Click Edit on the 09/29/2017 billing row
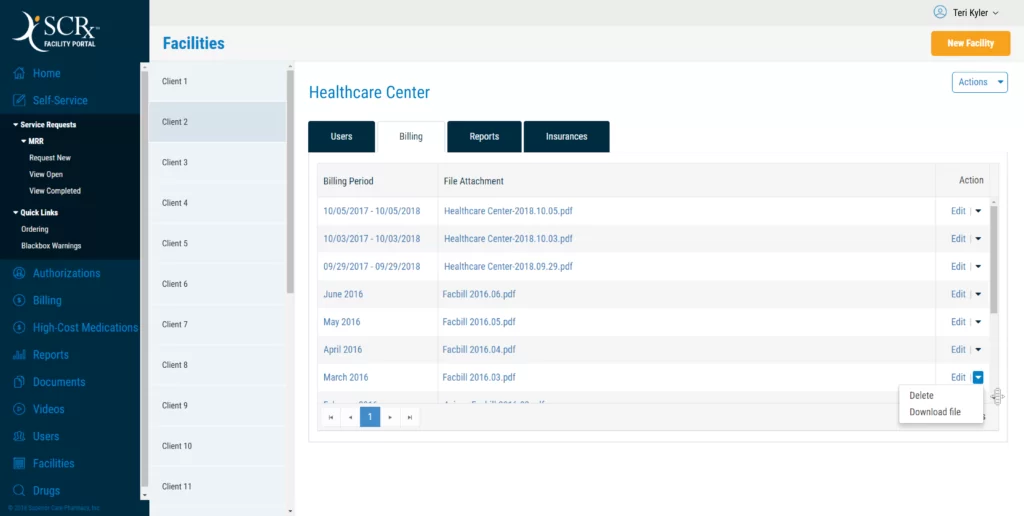Screen dimensions: 1024x516 click(958, 266)
